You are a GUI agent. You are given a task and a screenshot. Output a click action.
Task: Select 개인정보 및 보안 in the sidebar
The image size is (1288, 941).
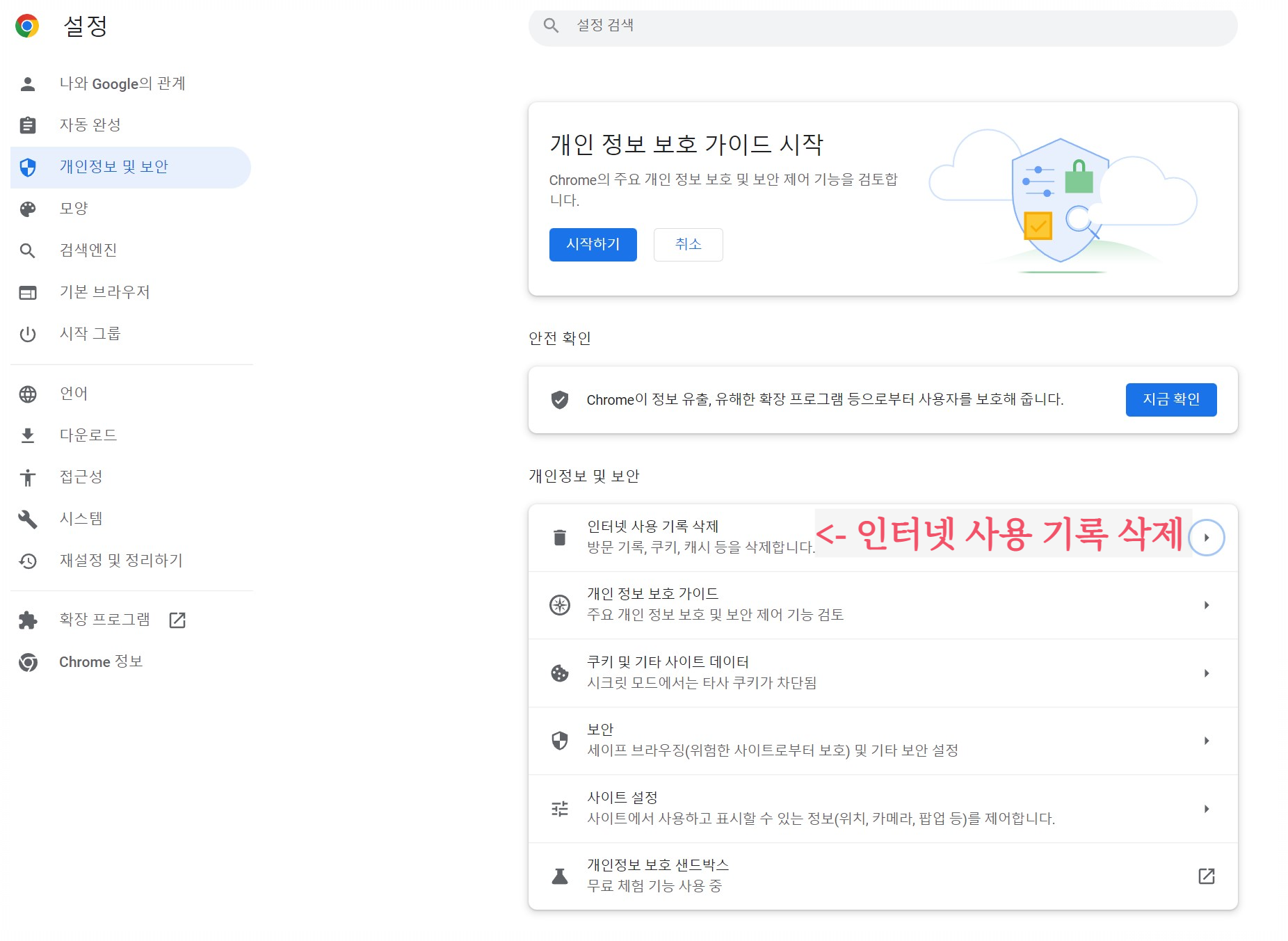tap(131, 168)
